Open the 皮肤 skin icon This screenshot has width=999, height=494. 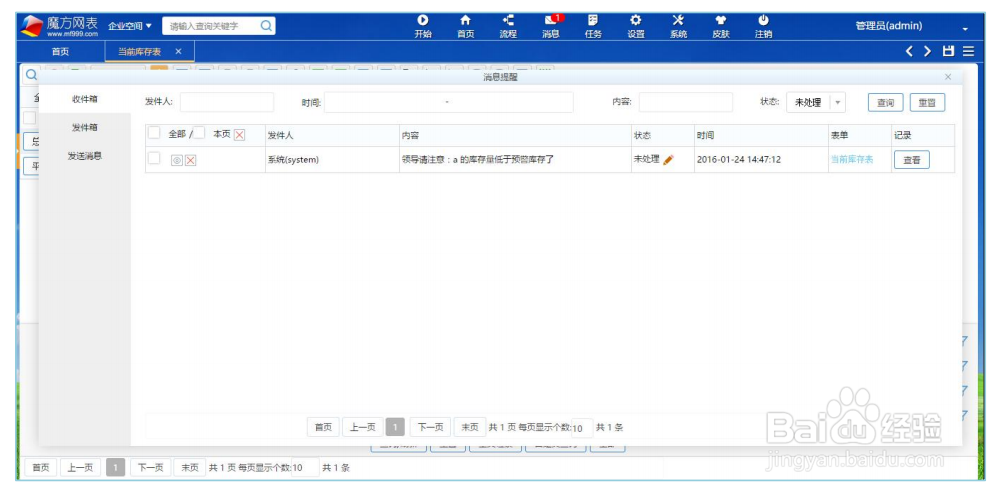click(x=721, y=20)
